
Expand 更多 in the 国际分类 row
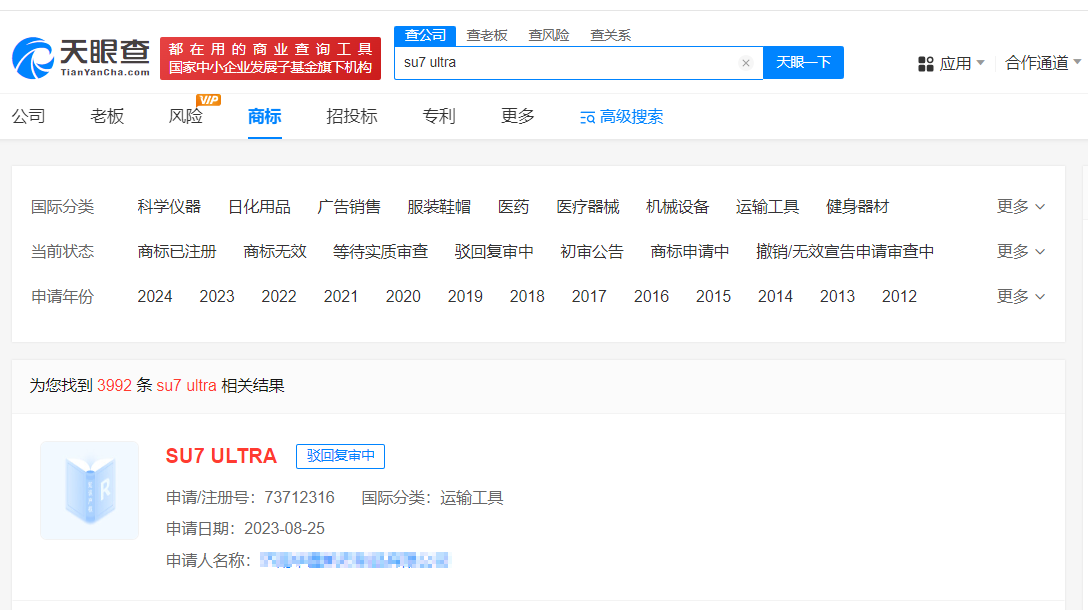click(1020, 207)
